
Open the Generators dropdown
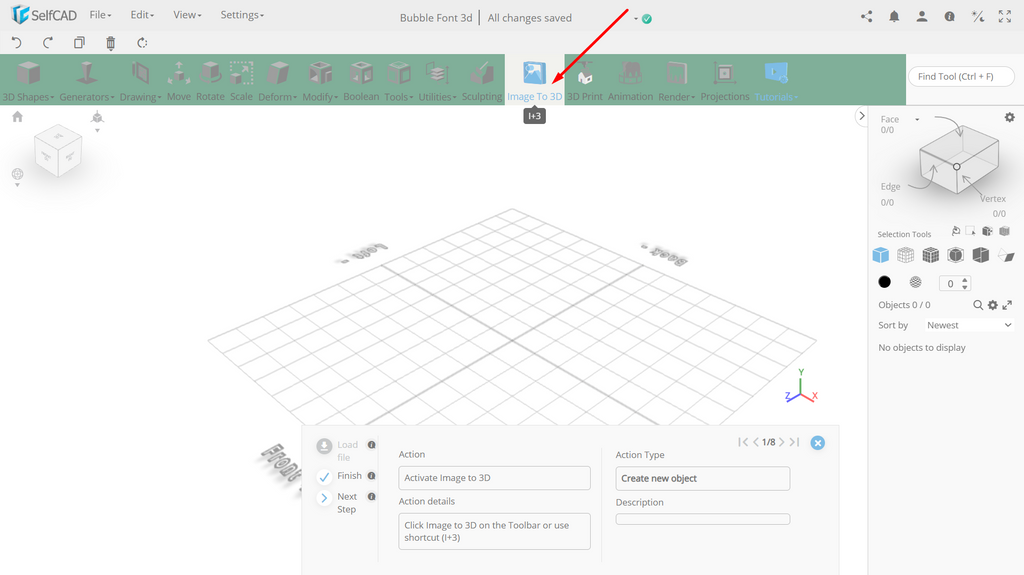pyautogui.click(x=87, y=80)
